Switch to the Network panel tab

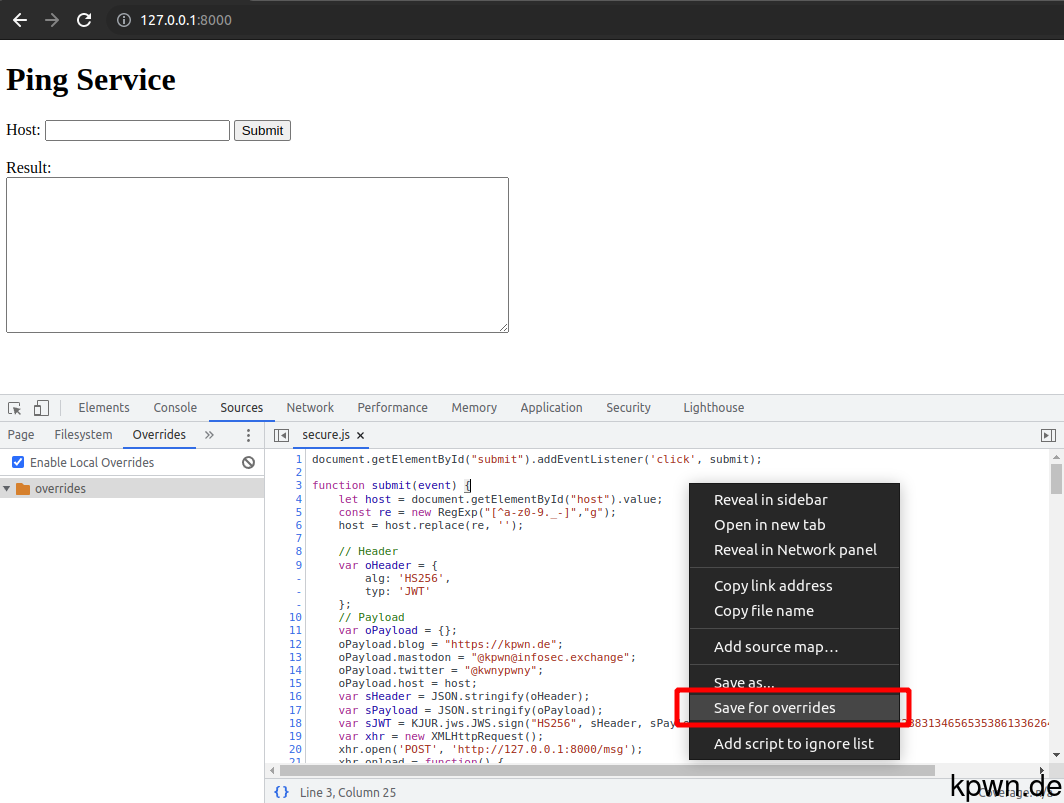click(310, 407)
